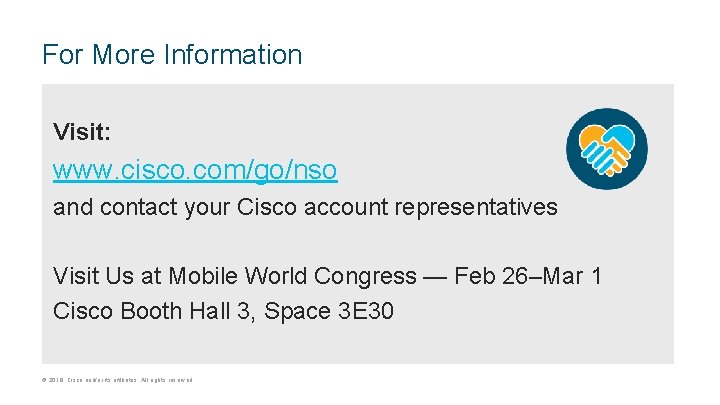
Task: Select the 'Hall 3' text
Action: pyautogui.click(x=220, y=311)
